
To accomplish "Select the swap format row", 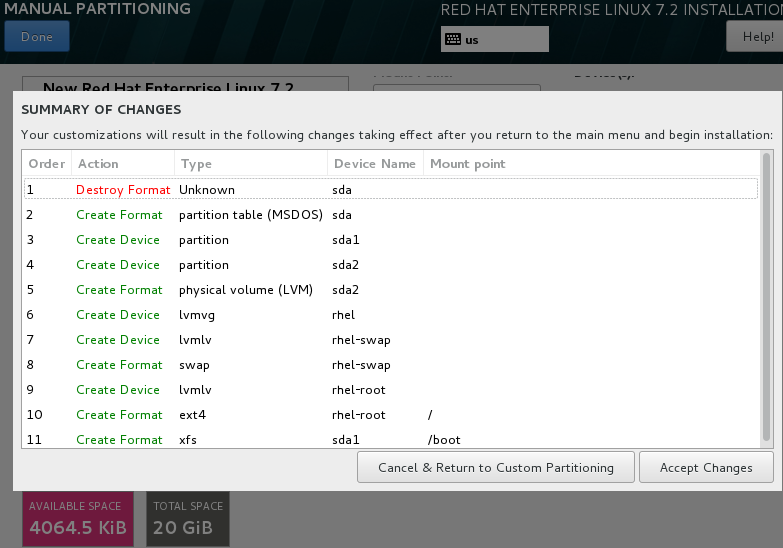I will [391, 365].
